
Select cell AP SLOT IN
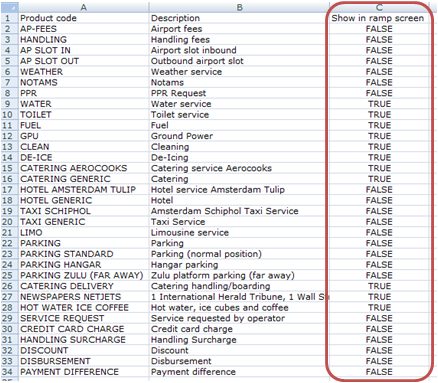point(84,50)
